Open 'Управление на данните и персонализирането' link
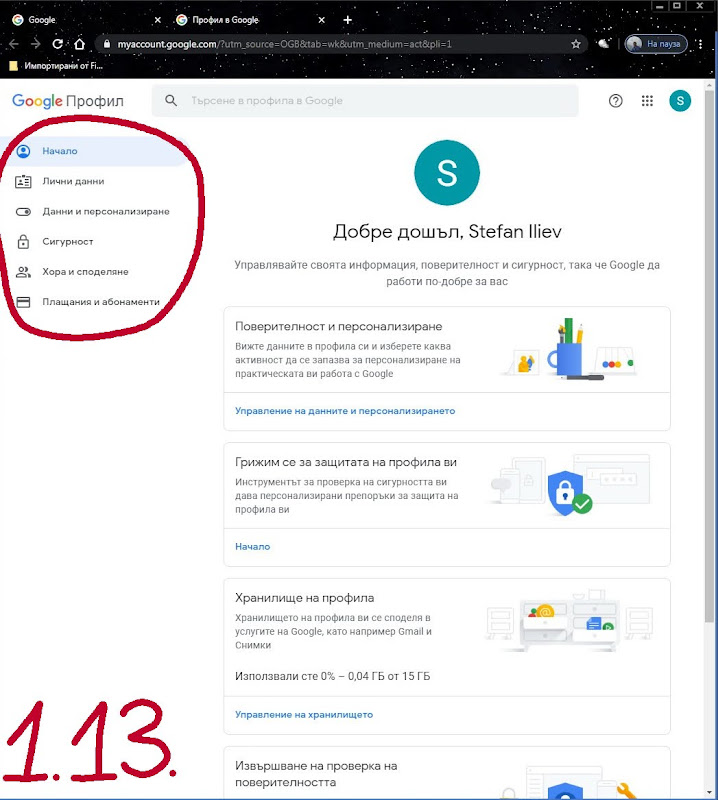This screenshot has width=718, height=800. click(x=345, y=411)
